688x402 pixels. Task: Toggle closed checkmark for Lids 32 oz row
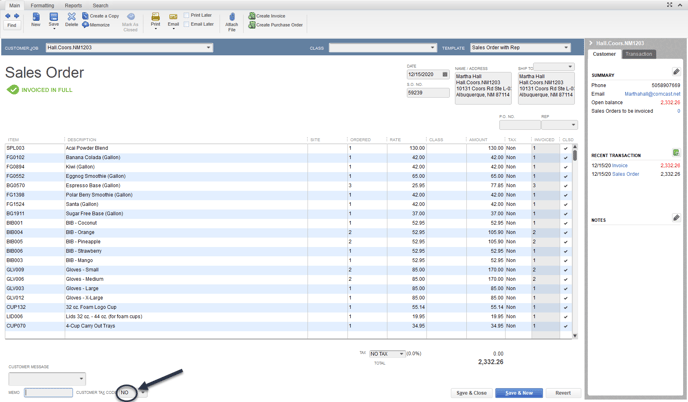[x=566, y=317]
